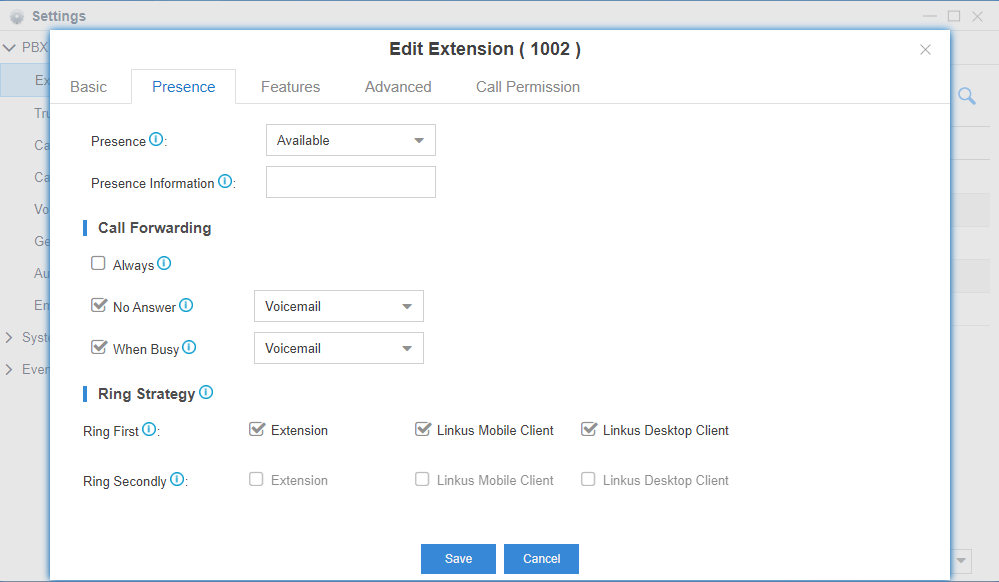This screenshot has height=582, width=999.
Task: Click info icon beside No Answer
Action: coord(186,306)
